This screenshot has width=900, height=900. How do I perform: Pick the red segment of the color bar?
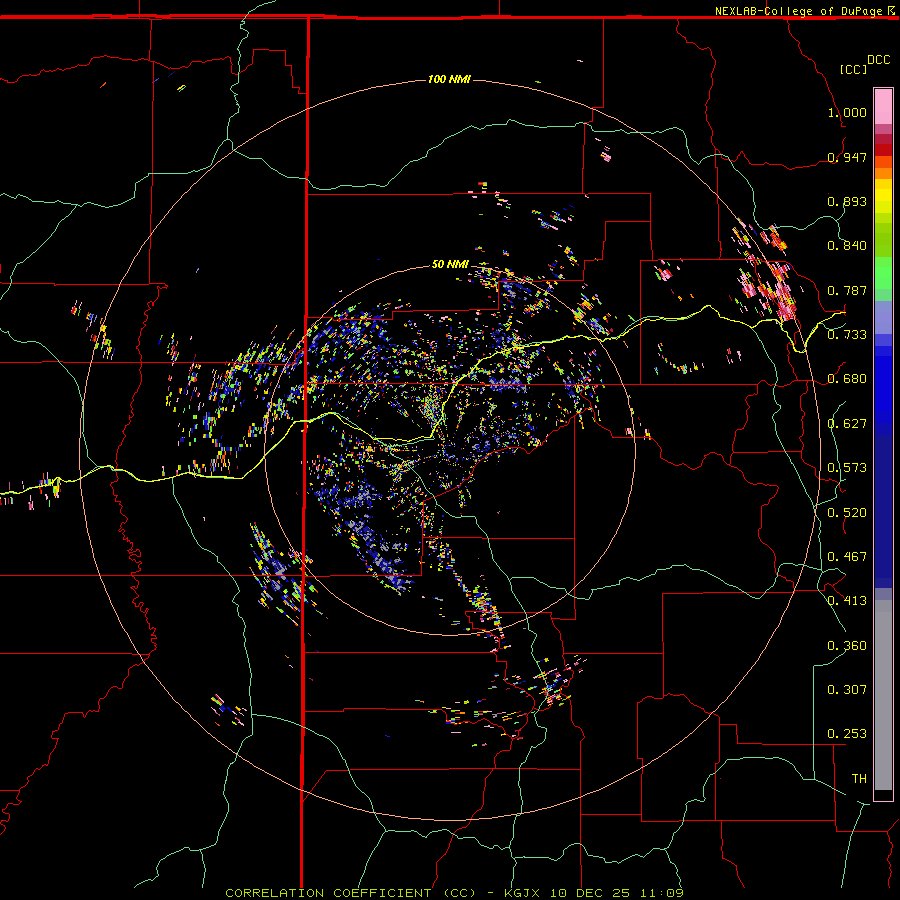883,150
